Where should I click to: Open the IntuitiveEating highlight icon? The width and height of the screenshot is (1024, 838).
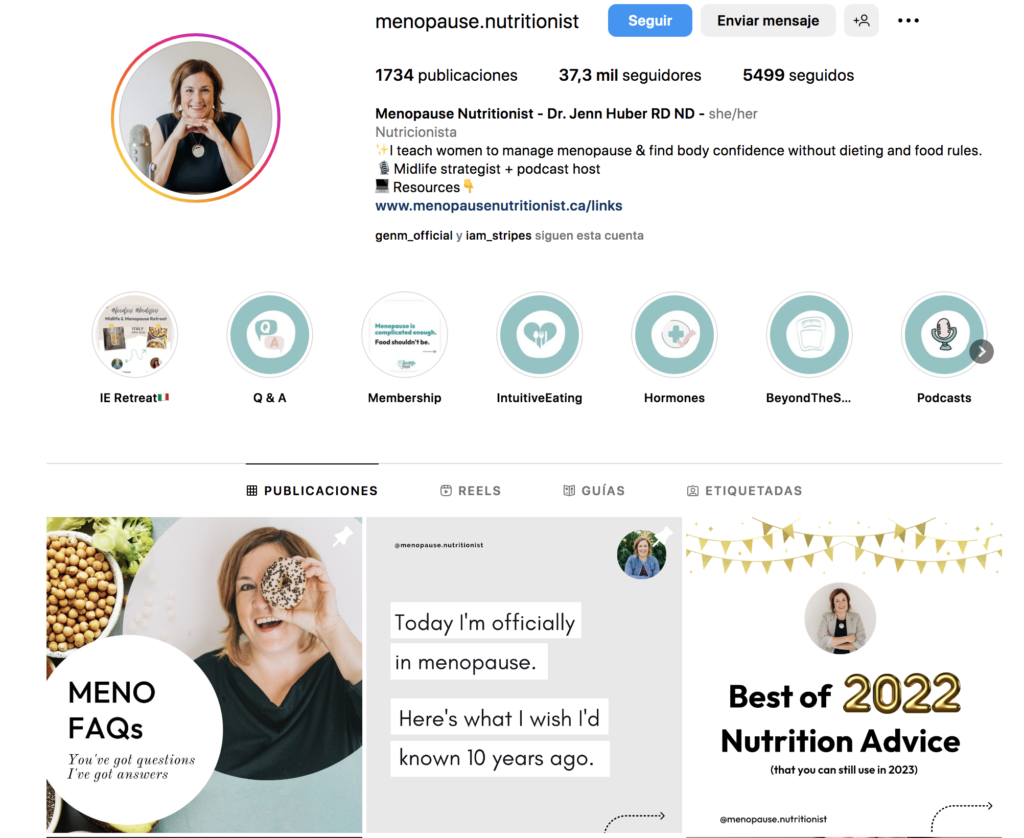click(x=539, y=334)
